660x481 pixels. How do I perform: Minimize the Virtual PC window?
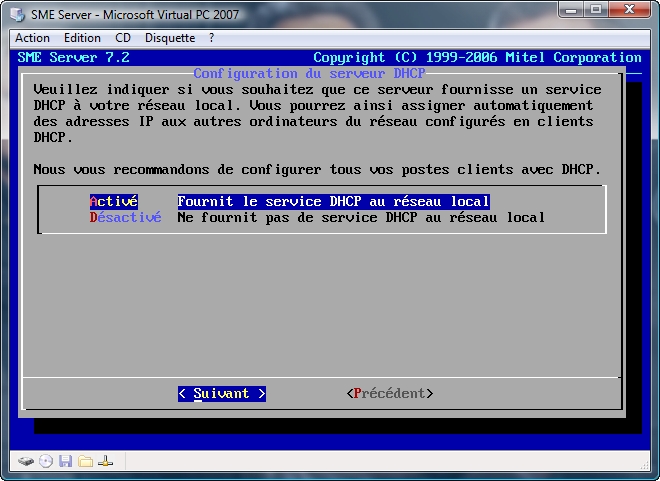(x=571, y=9)
